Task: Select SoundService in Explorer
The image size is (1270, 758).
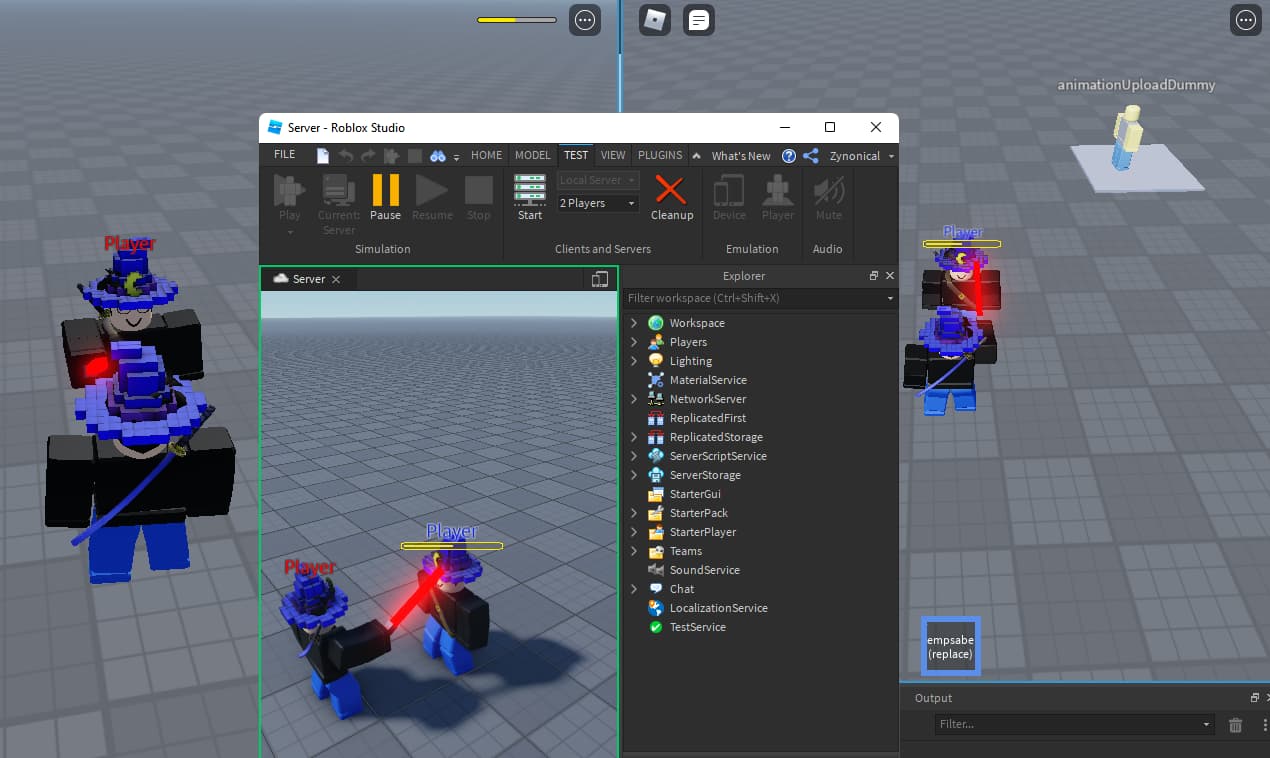Action: pyautogui.click(x=704, y=570)
